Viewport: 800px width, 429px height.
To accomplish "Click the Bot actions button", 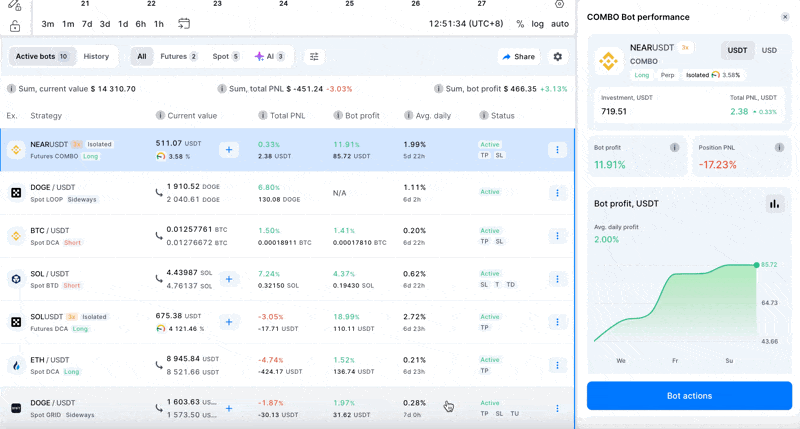I will tap(689, 396).
